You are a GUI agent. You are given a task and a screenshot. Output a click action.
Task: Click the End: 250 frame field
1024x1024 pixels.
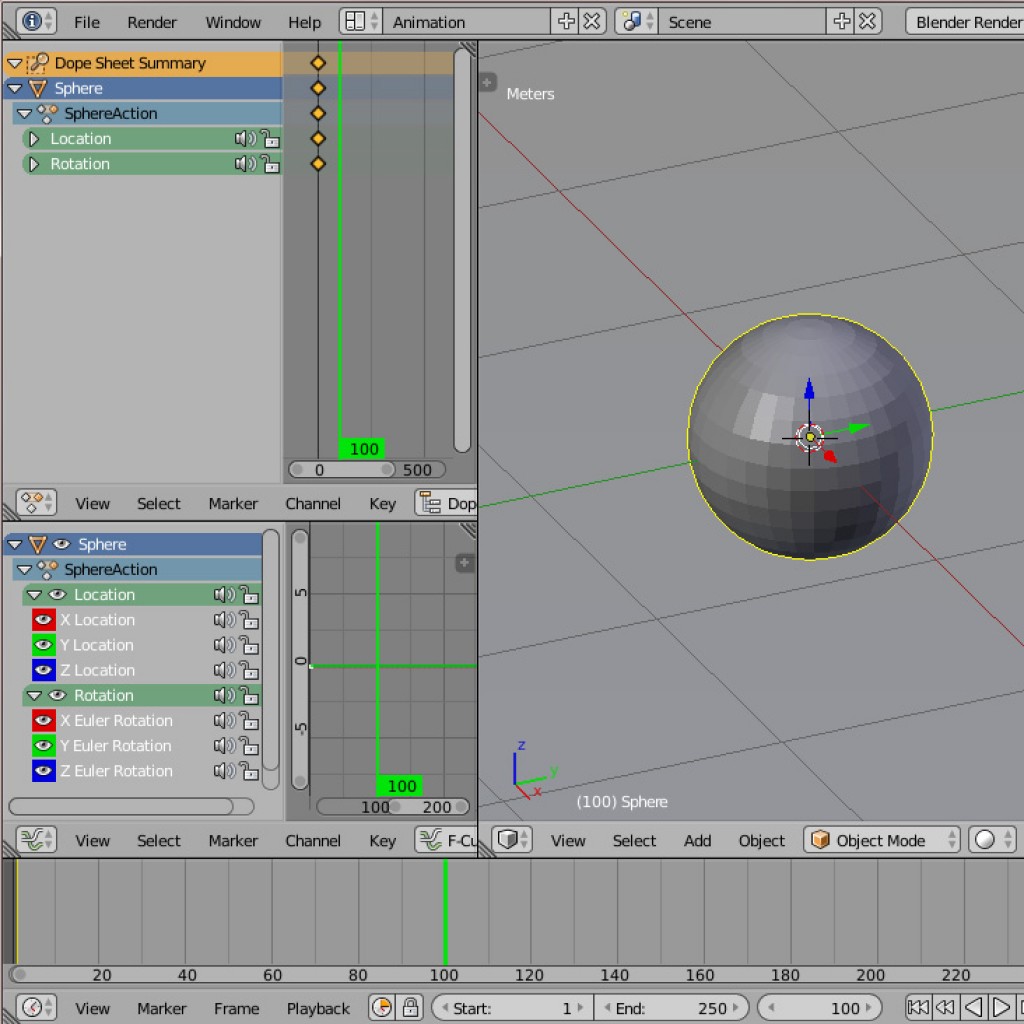pos(673,1007)
